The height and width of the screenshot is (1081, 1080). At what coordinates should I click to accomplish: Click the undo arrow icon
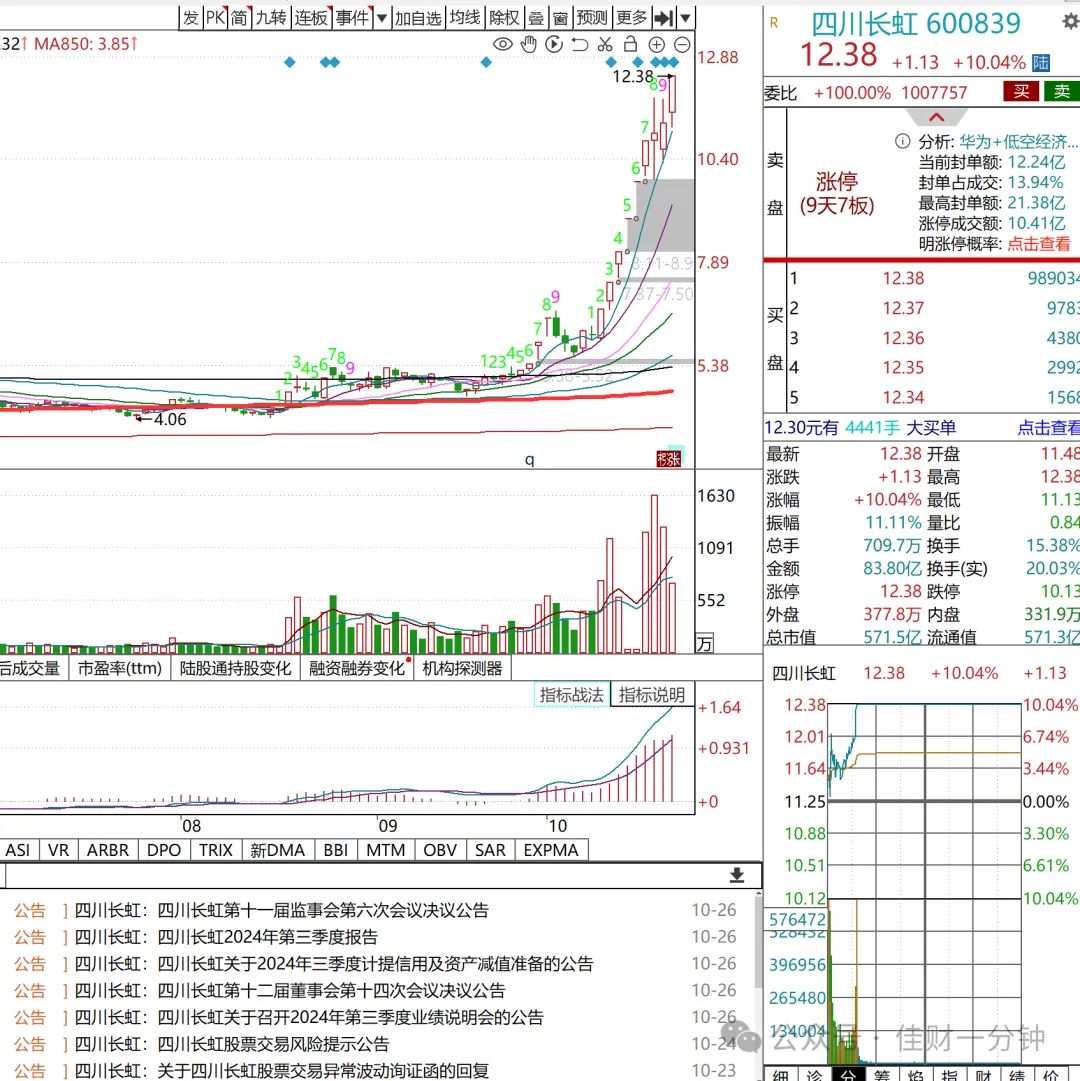click(x=580, y=45)
